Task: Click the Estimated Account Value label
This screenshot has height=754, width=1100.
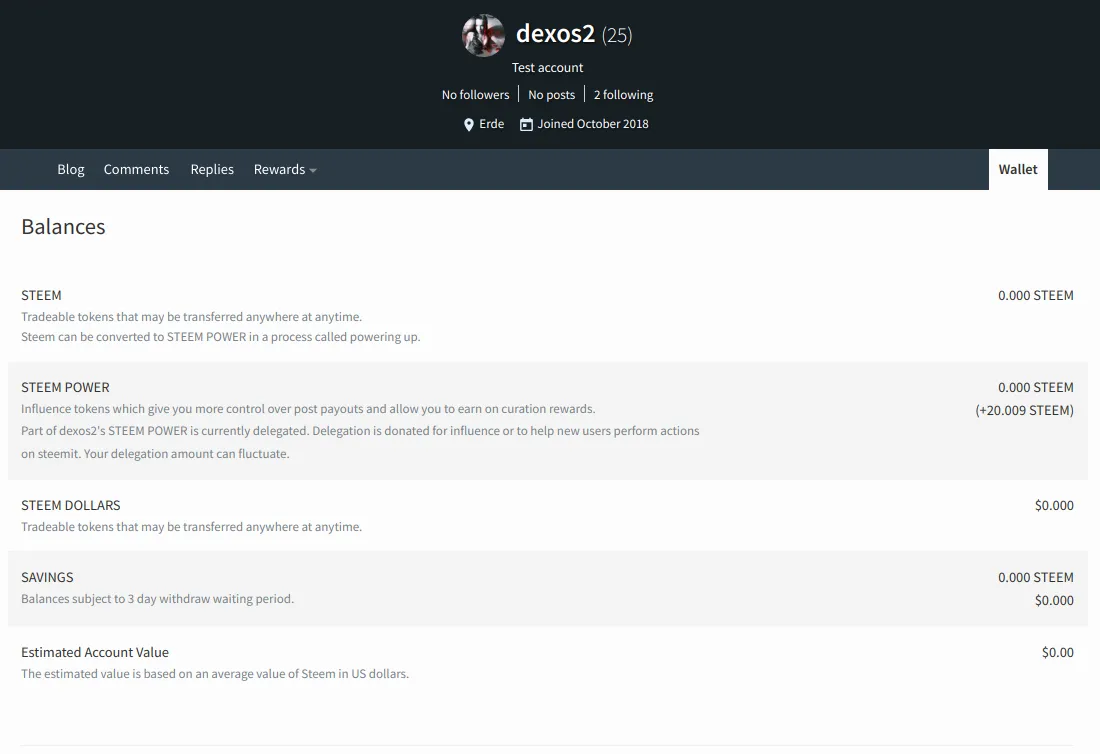Action: click(95, 652)
